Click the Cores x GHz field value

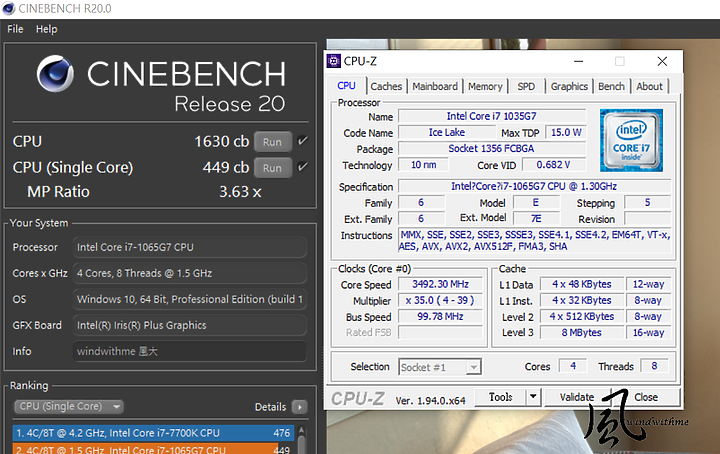tap(189, 274)
